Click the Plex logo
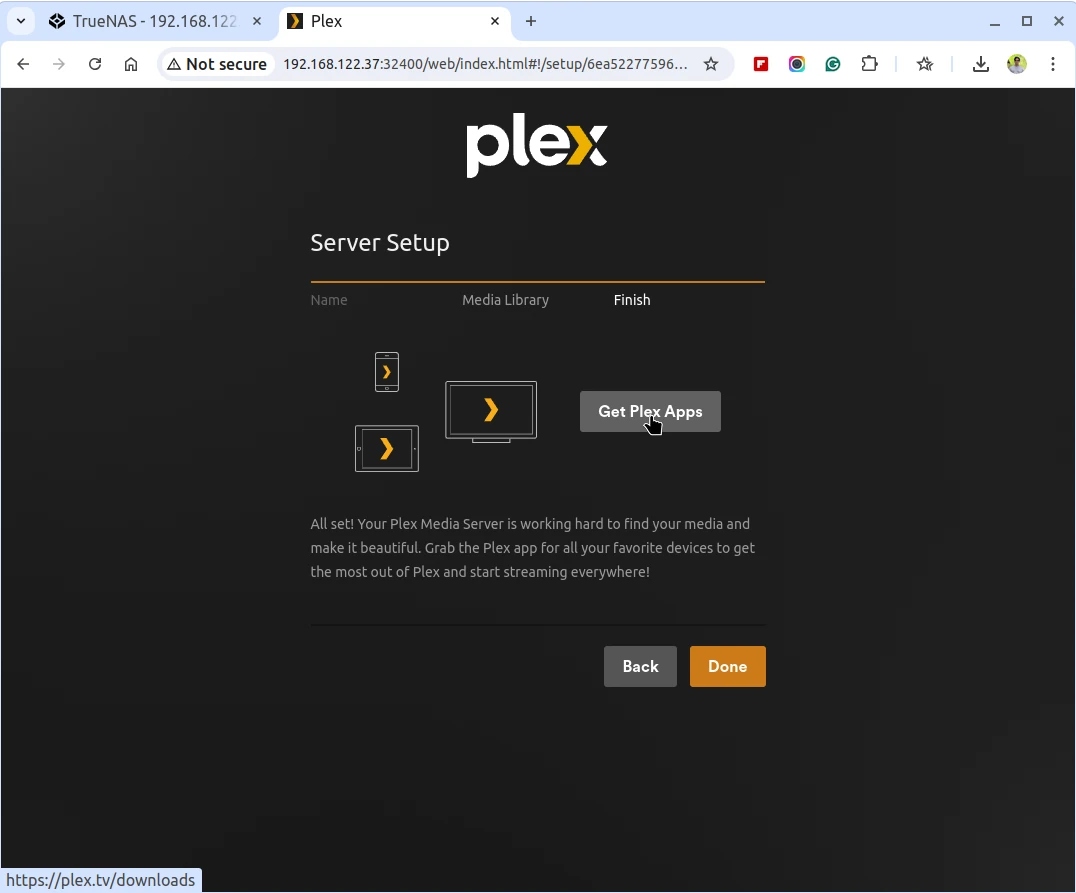 (537, 146)
